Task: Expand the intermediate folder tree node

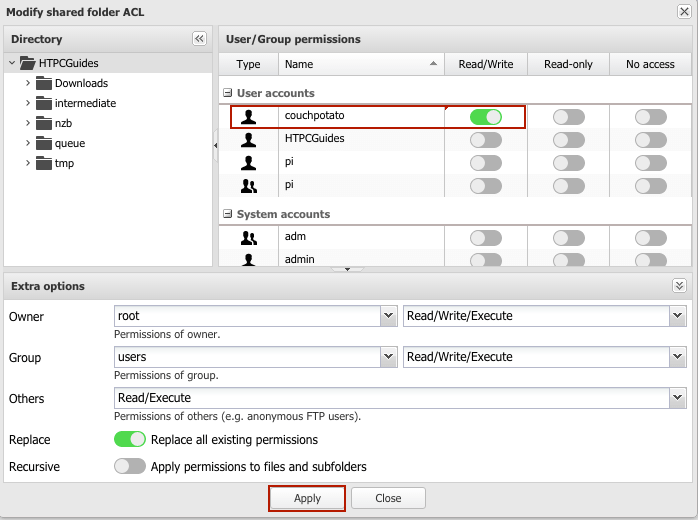Action: 28,103
